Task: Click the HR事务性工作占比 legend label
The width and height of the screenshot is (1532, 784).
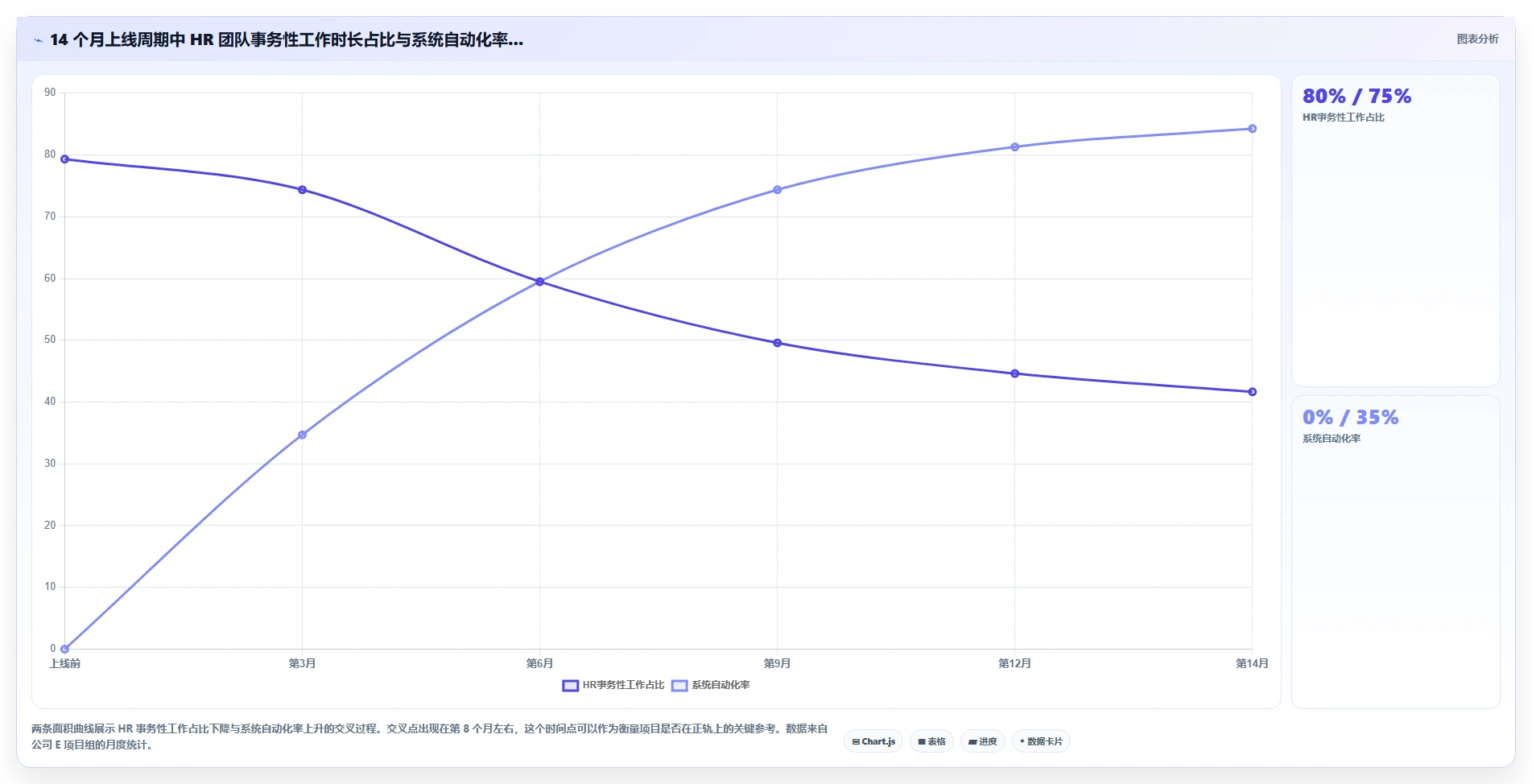Action: pyautogui.click(x=623, y=686)
